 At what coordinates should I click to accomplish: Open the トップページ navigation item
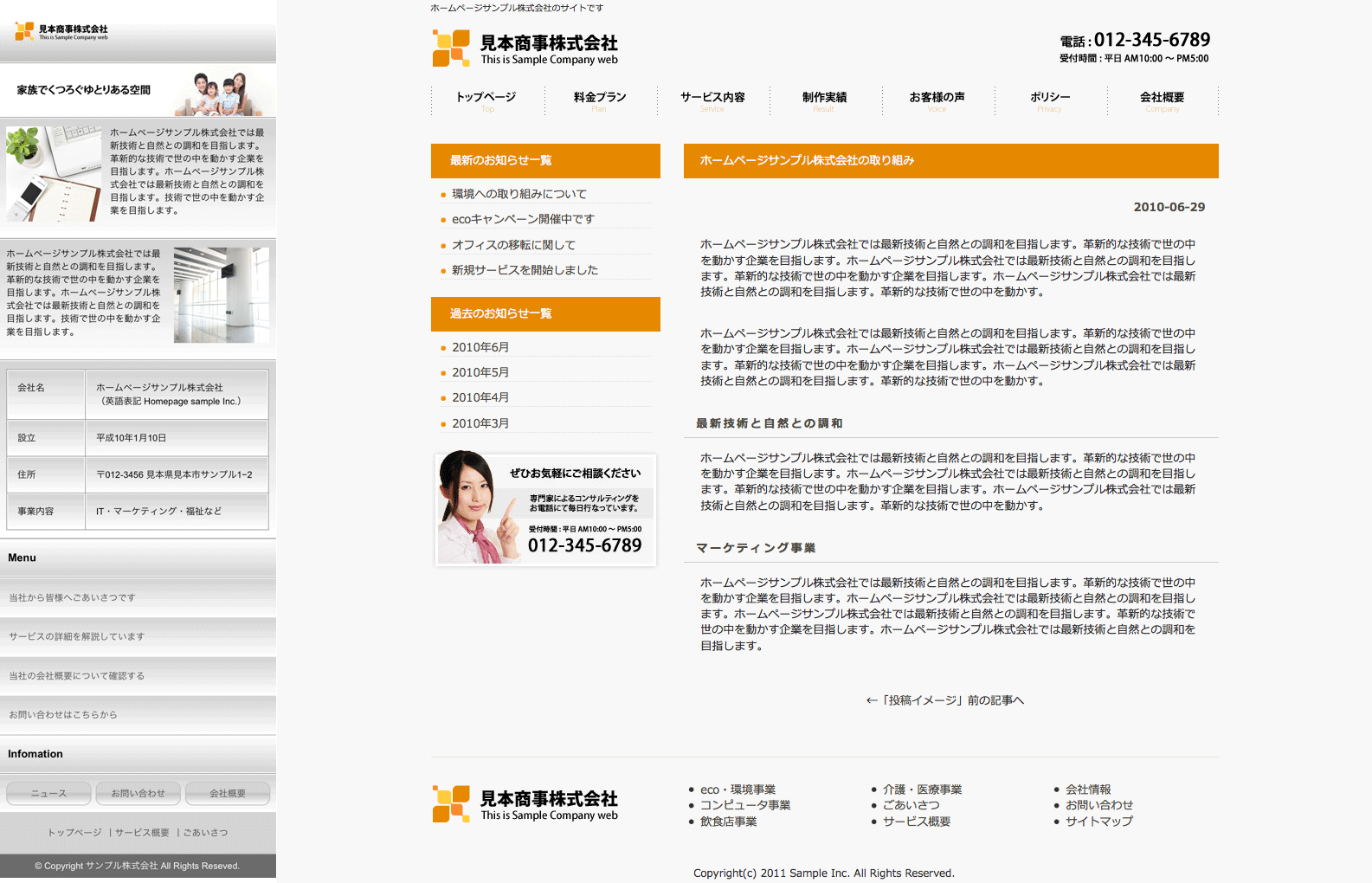[486, 99]
